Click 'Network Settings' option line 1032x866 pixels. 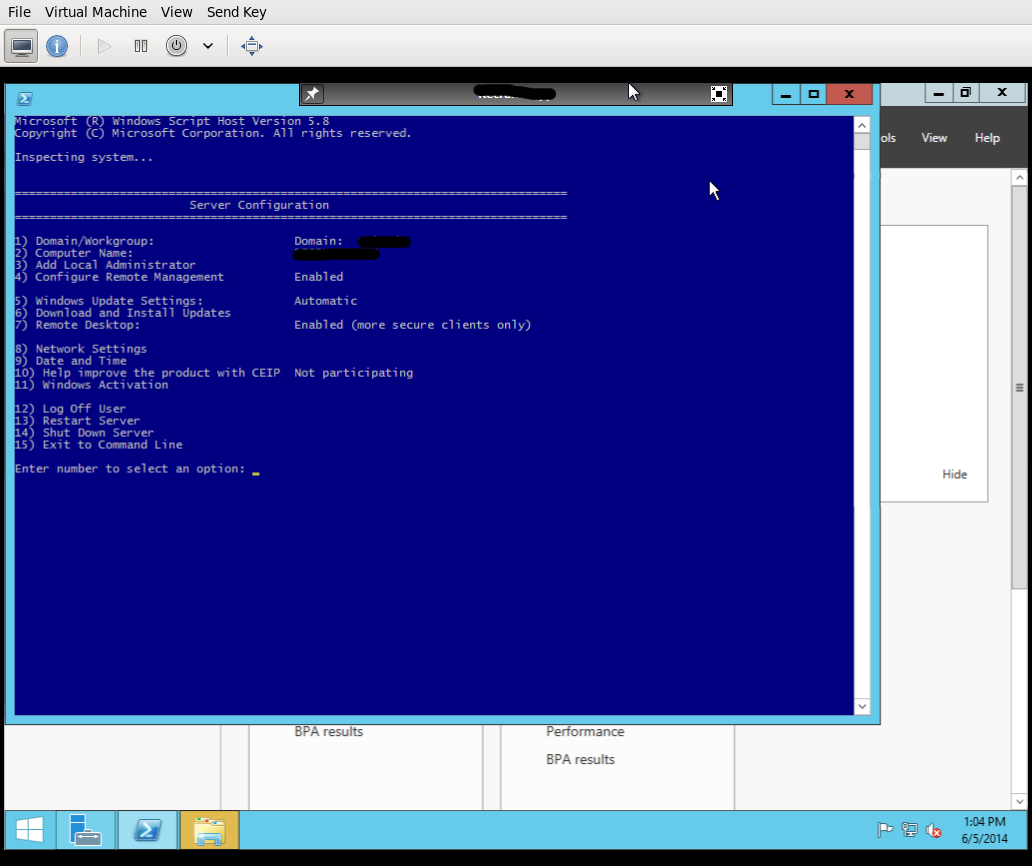[x=80, y=349]
